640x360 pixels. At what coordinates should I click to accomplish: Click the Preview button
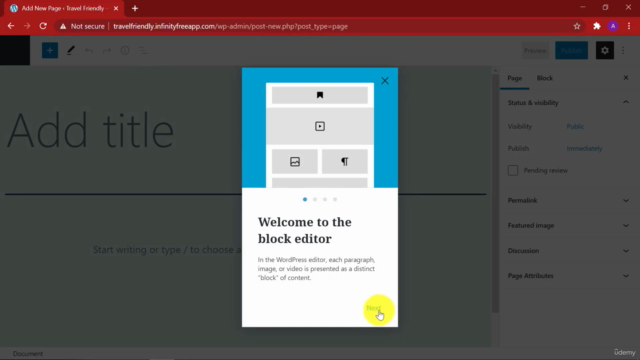(535, 51)
